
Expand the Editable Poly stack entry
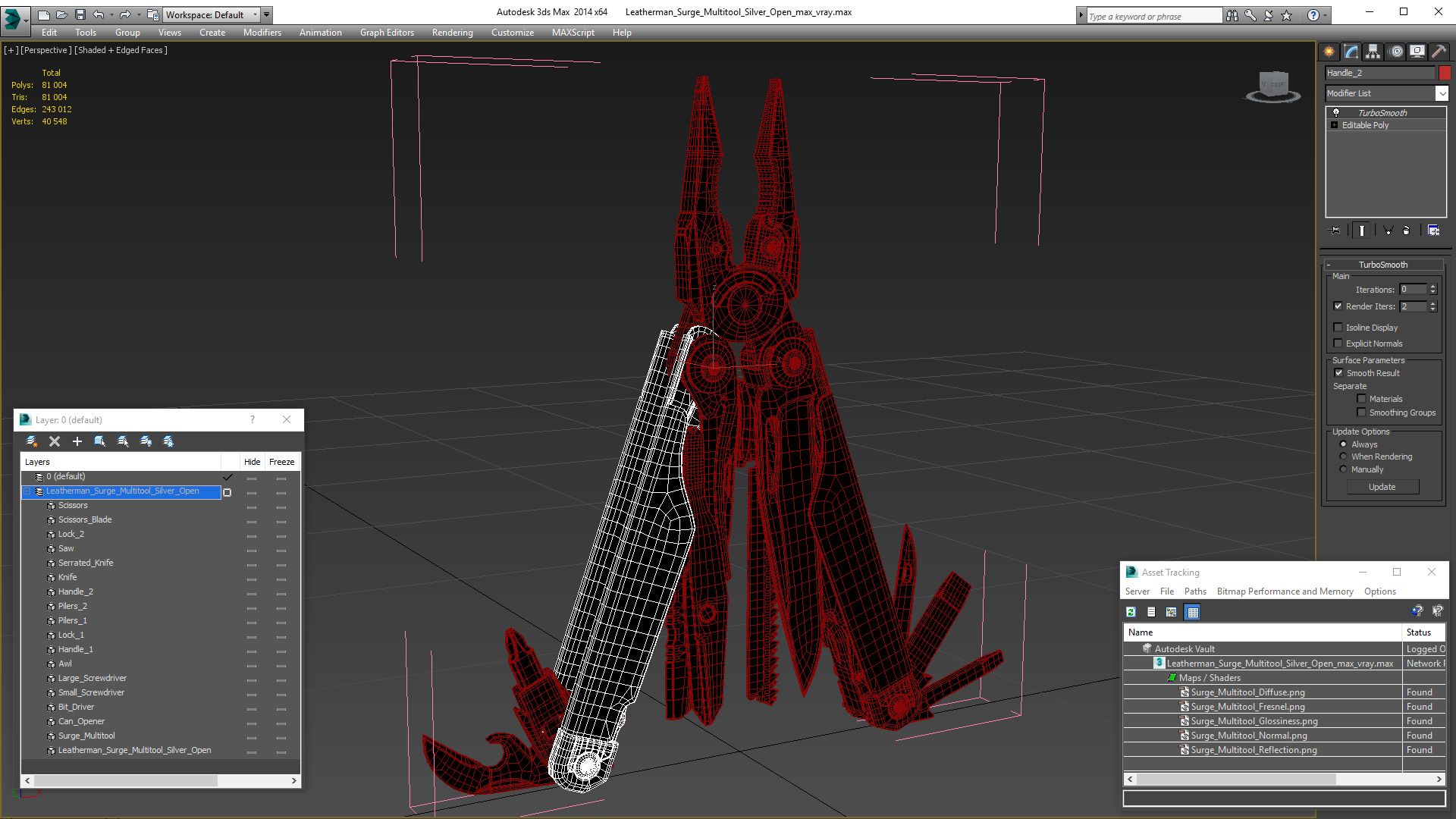click(x=1335, y=125)
